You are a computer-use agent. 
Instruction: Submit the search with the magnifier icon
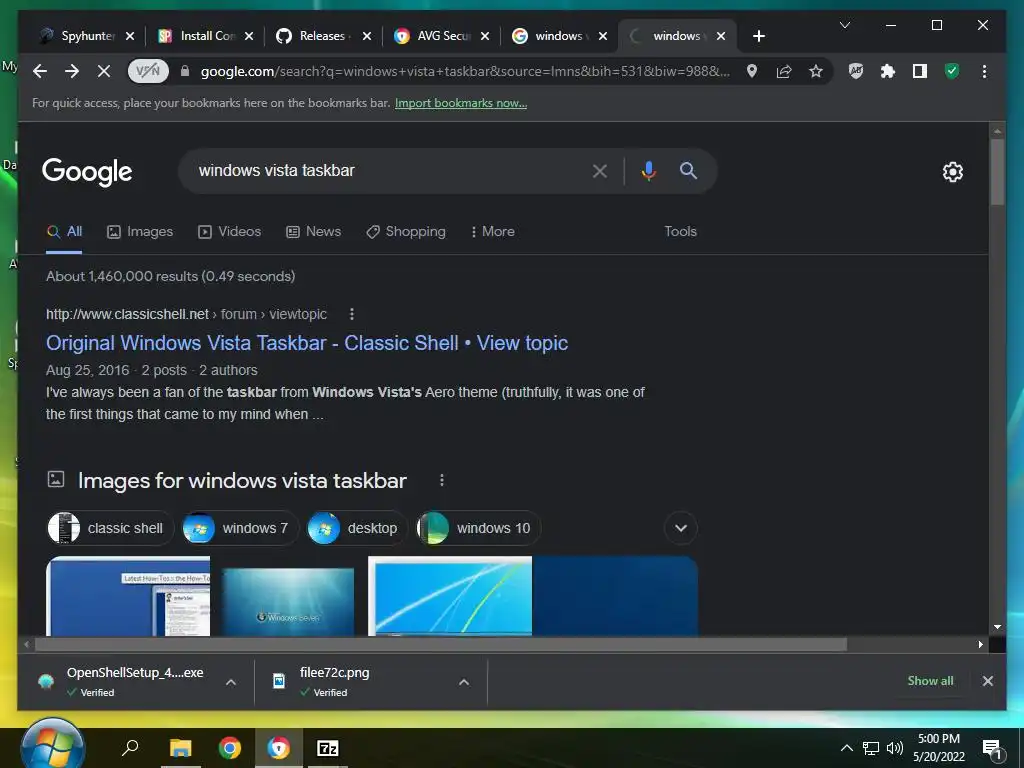click(x=688, y=171)
